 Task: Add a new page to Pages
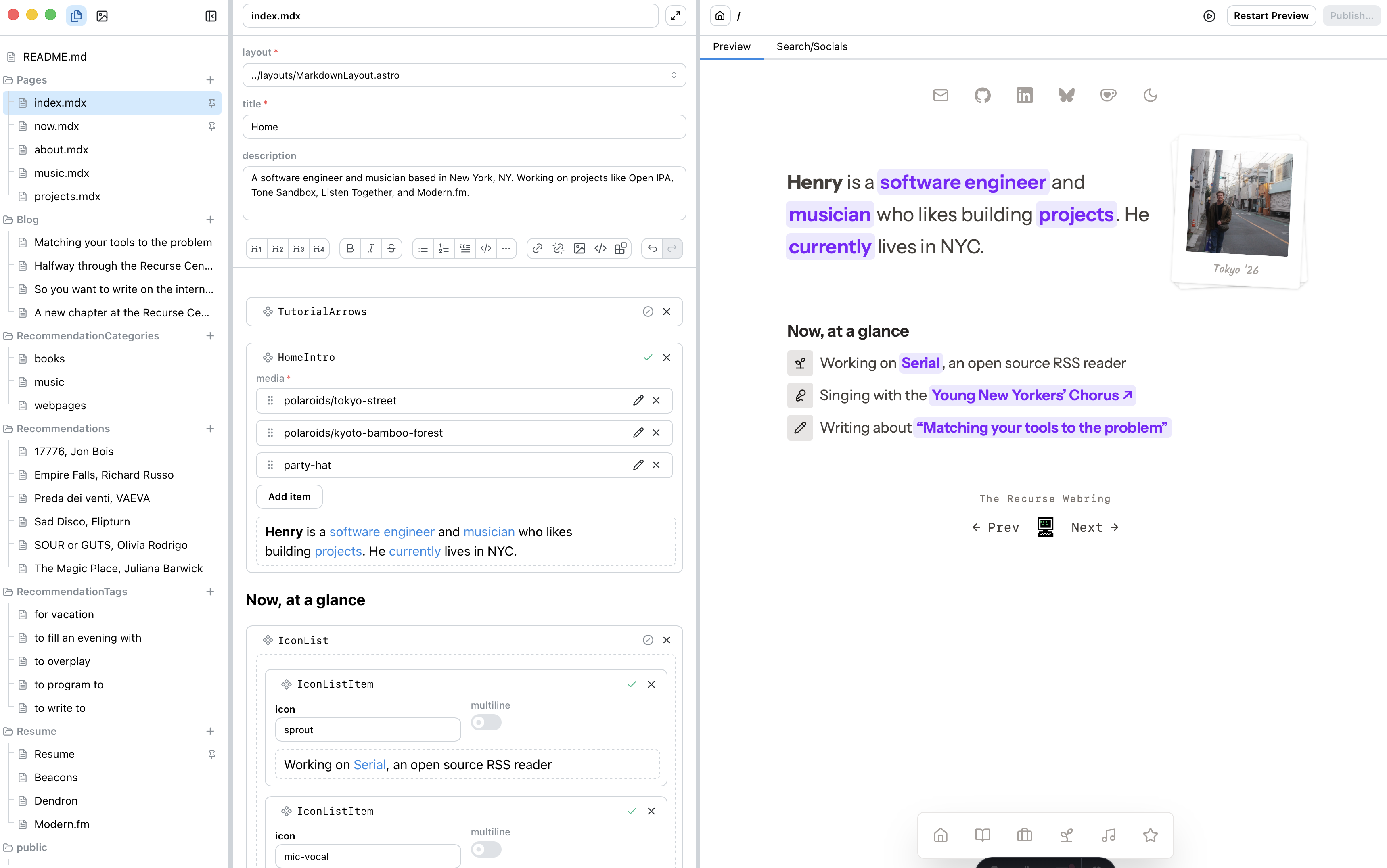[x=210, y=80]
